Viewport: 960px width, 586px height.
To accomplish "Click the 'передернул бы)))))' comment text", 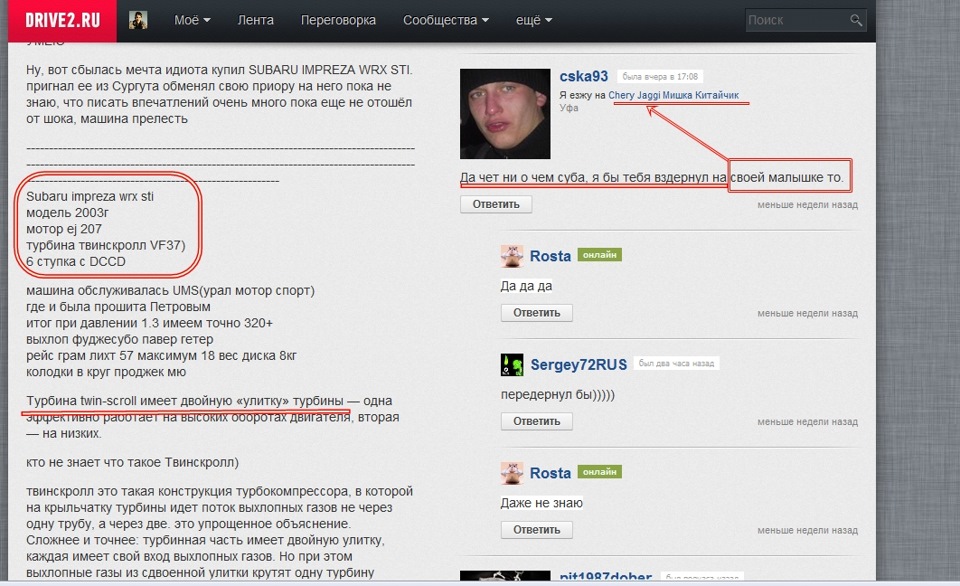I will [x=558, y=394].
